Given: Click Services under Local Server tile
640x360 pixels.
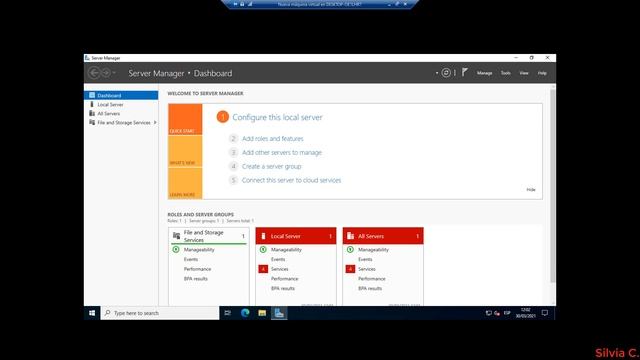Looking at the screenshot, I should tap(280, 269).
